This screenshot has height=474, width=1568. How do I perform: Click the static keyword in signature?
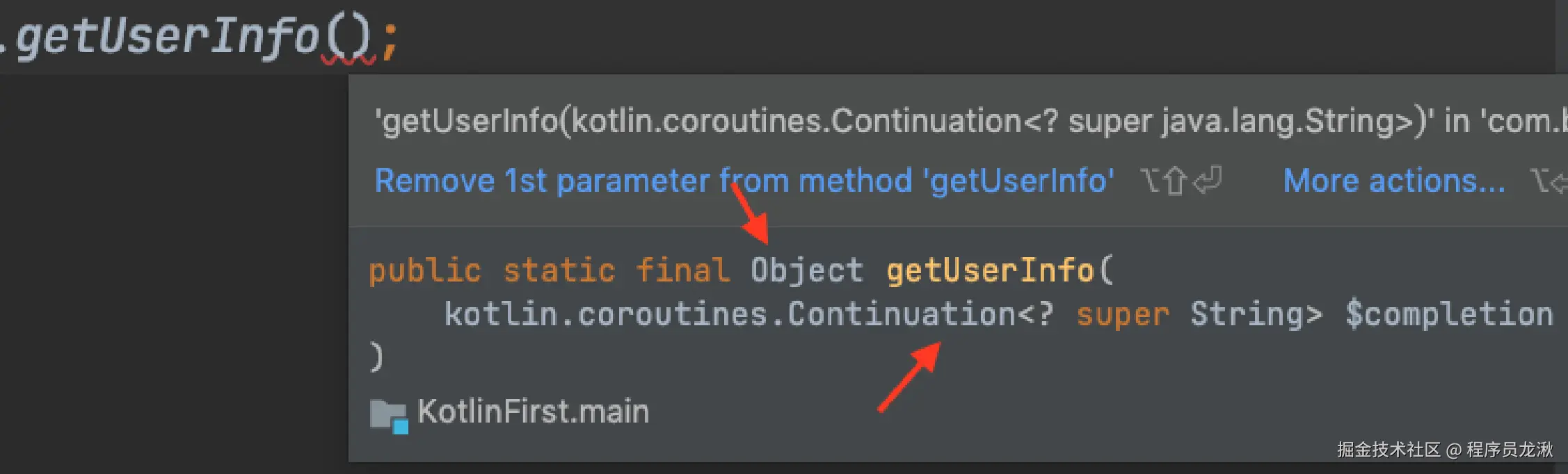(x=559, y=270)
